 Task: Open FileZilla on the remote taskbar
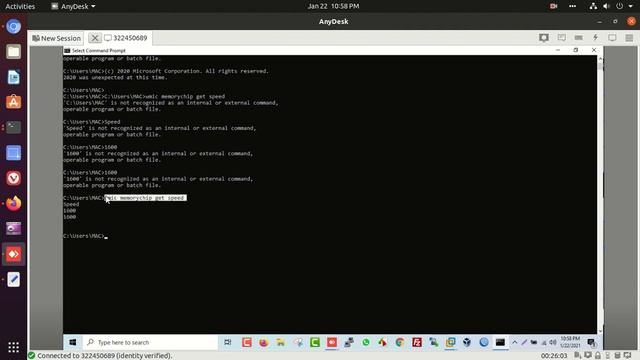pos(417,342)
